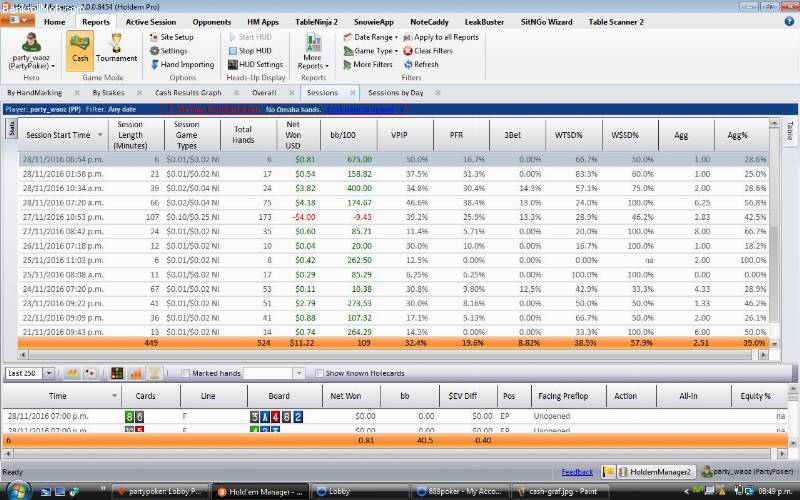
Task: Click the Stop HUD button
Action: (249, 51)
